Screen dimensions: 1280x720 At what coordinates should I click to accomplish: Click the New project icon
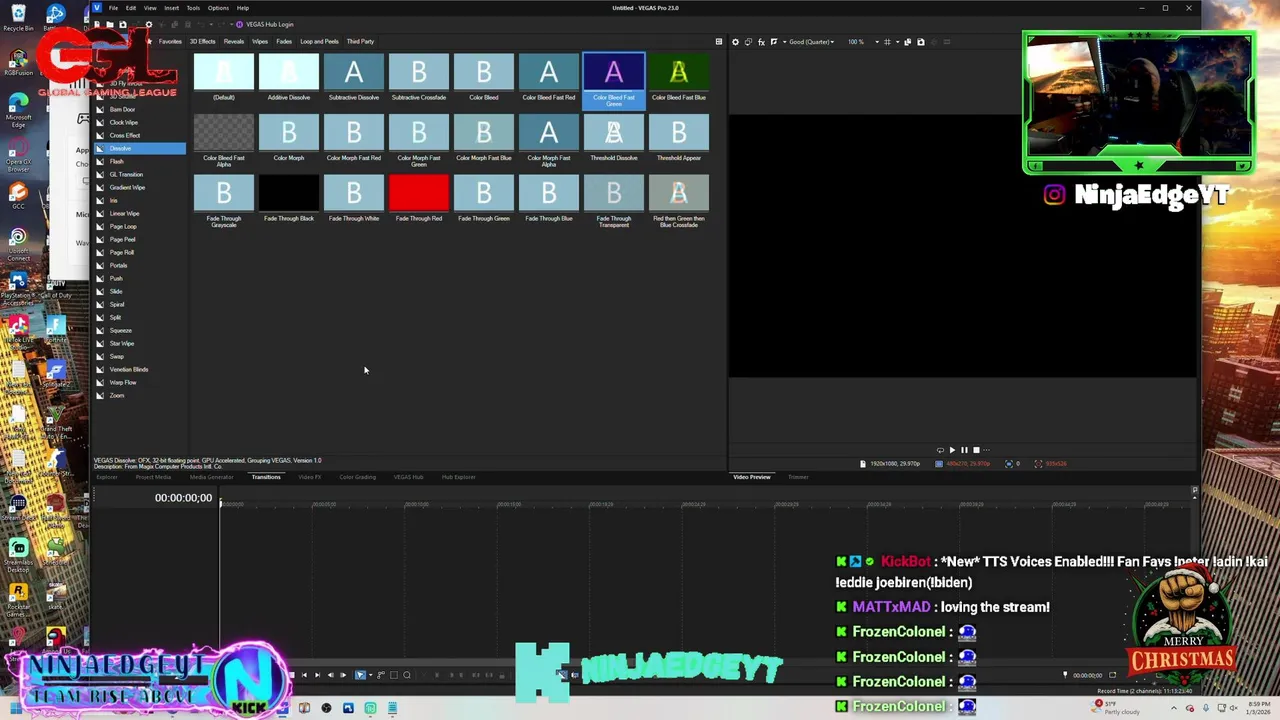point(98,24)
